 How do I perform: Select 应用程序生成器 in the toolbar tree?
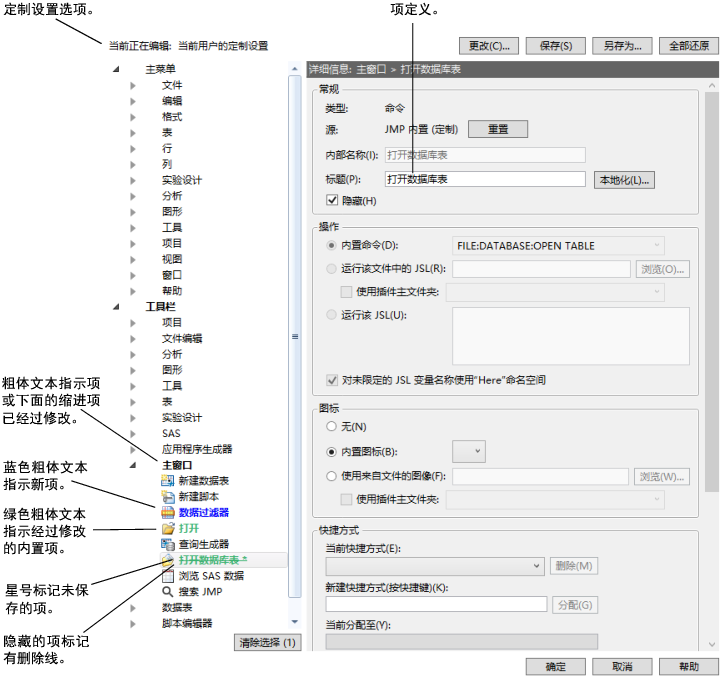point(197,449)
